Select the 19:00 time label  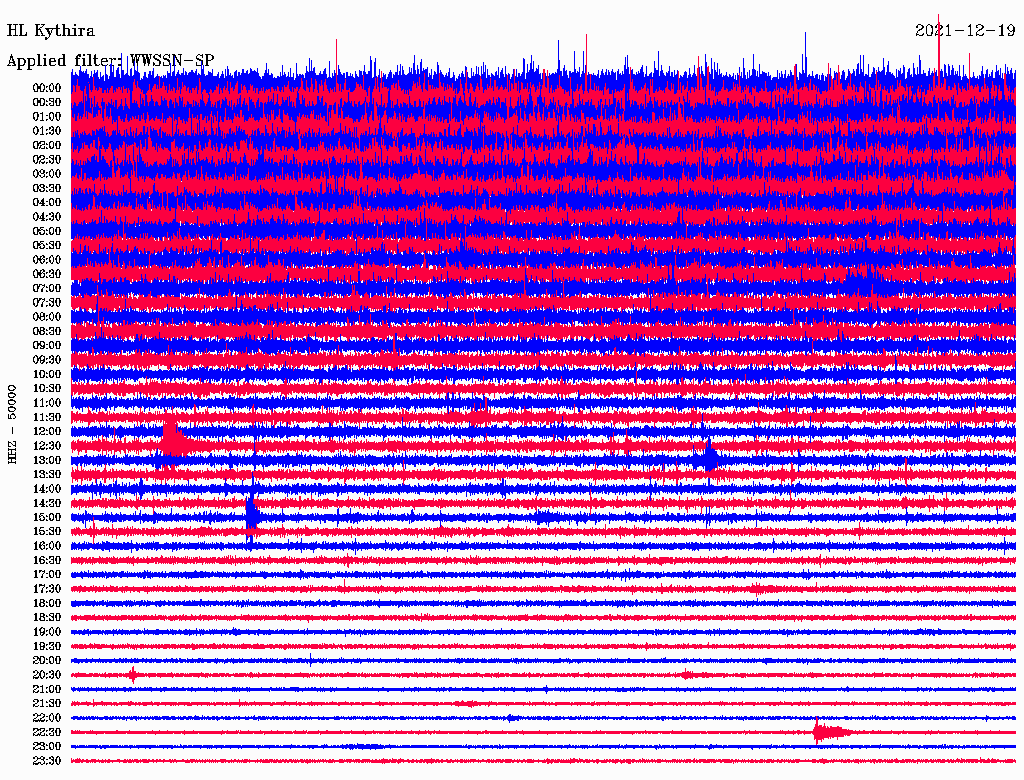47,632
